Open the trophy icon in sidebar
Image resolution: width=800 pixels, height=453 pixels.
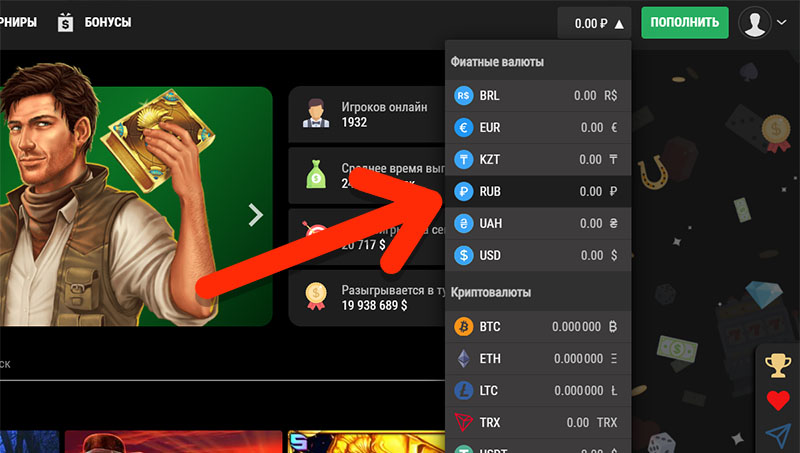tap(777, 367)
